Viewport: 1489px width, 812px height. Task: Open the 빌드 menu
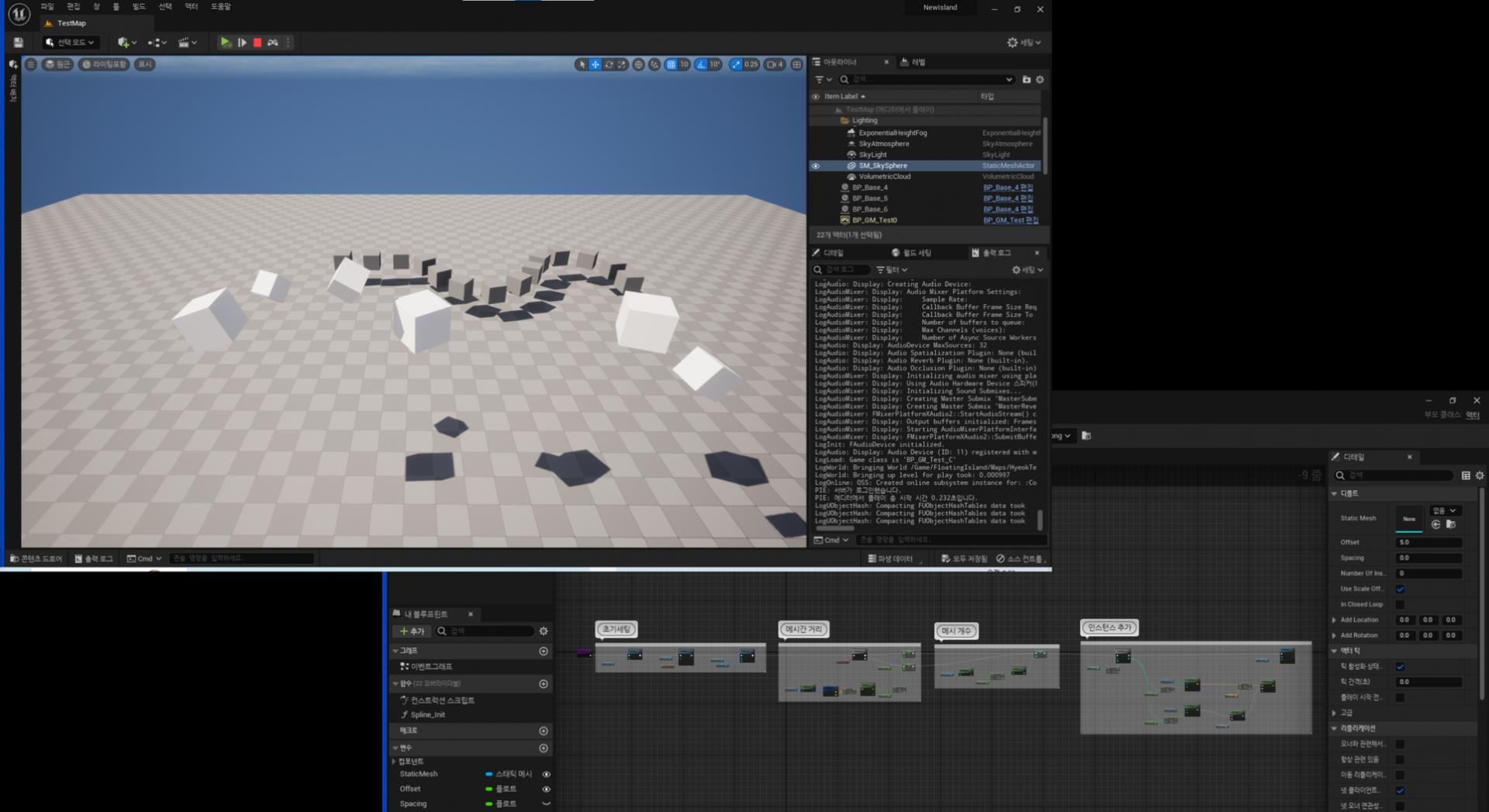[139, 6]
